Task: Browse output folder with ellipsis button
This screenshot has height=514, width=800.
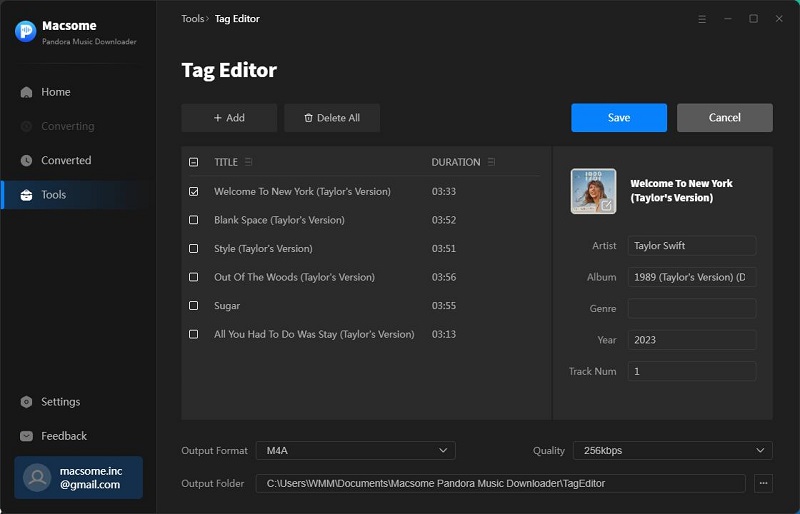Action: tap(763, 483)
